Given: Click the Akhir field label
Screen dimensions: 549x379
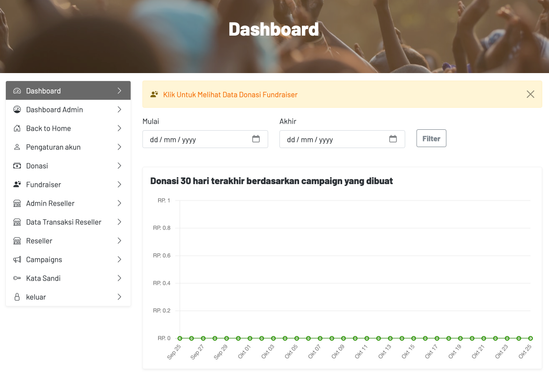Looking at the screenshot, I should (288, 121).
